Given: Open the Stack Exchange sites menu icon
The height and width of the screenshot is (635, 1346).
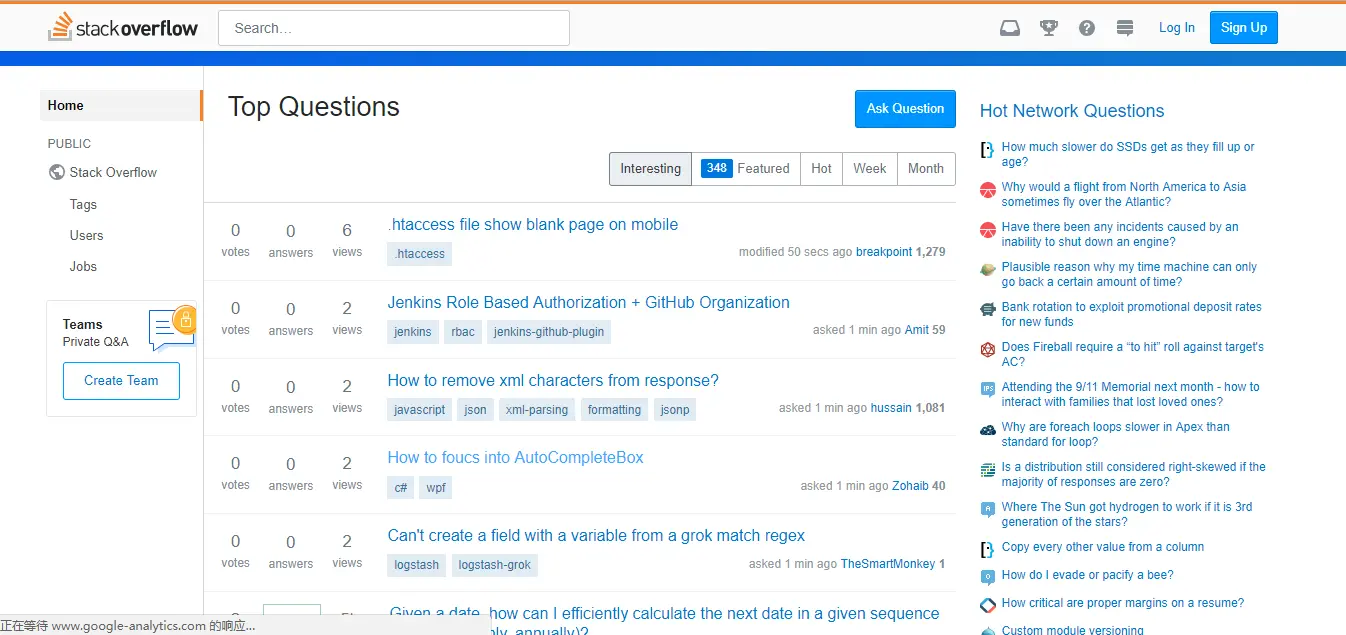Looking at the screenshot, I should click(x=1124, y=27).
